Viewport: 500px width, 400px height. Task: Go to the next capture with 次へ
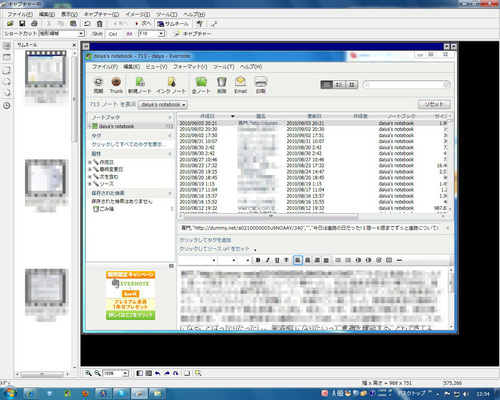coord(143,24)
